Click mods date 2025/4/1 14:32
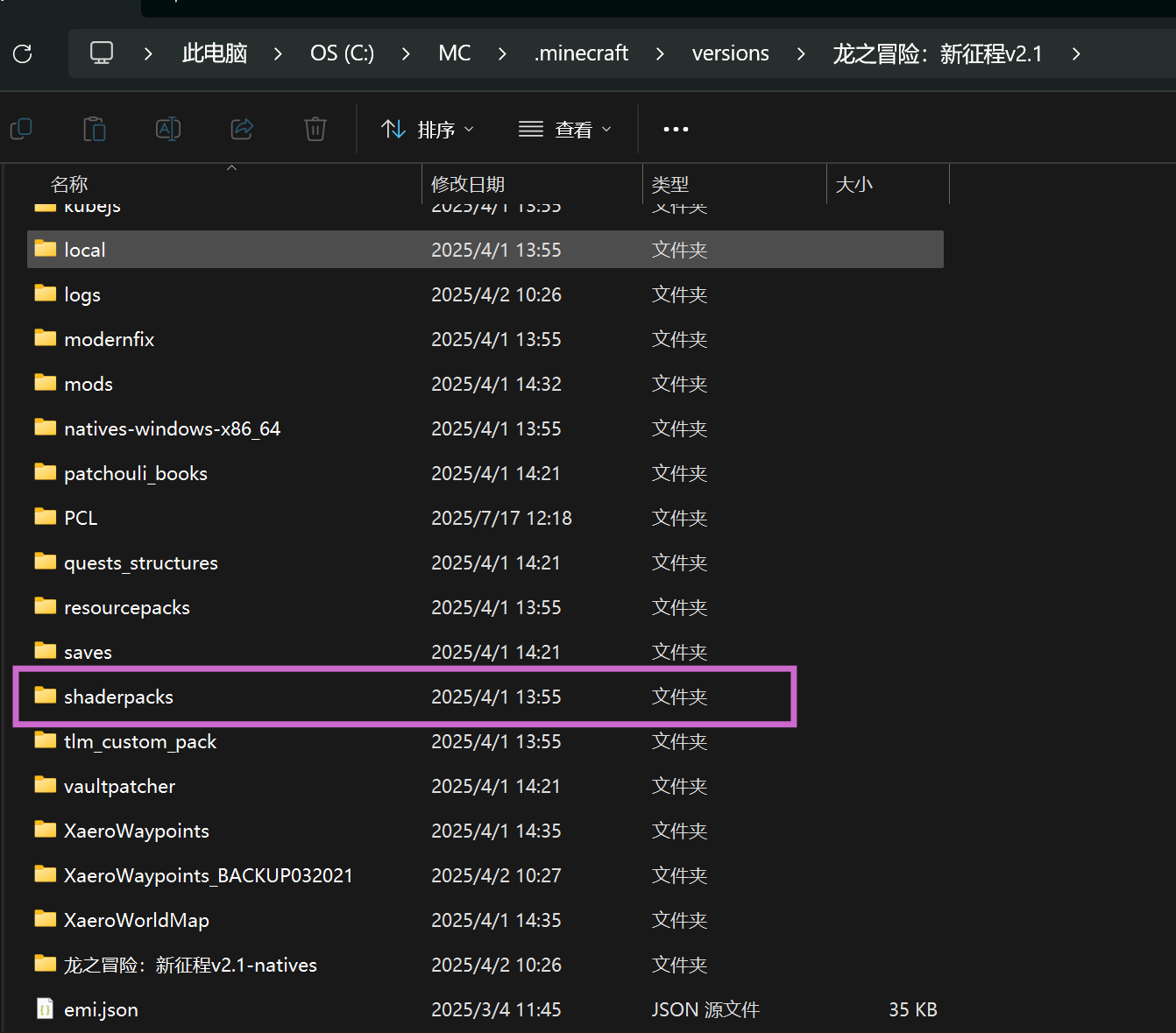This screenshot has height=1033, width=1176. coord(496,384)
